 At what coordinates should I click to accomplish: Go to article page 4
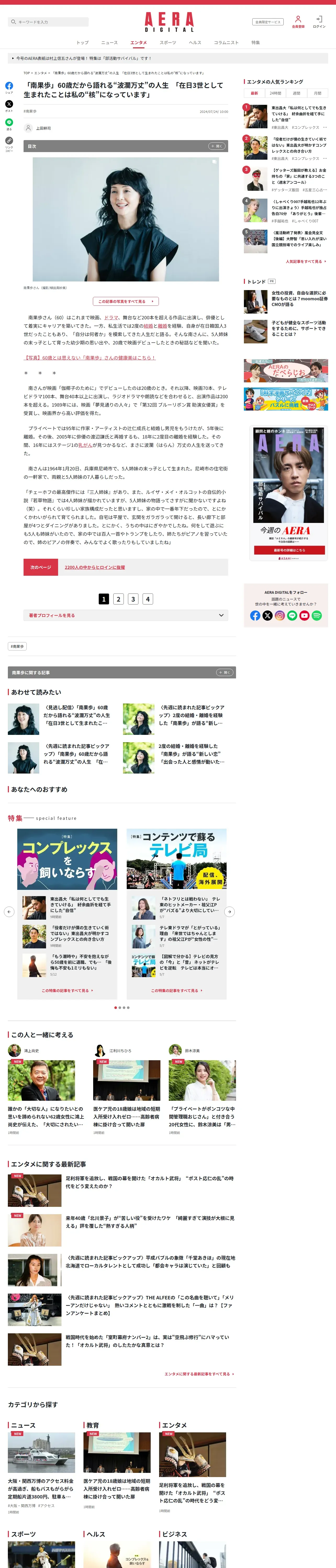(x=148, y=599)
